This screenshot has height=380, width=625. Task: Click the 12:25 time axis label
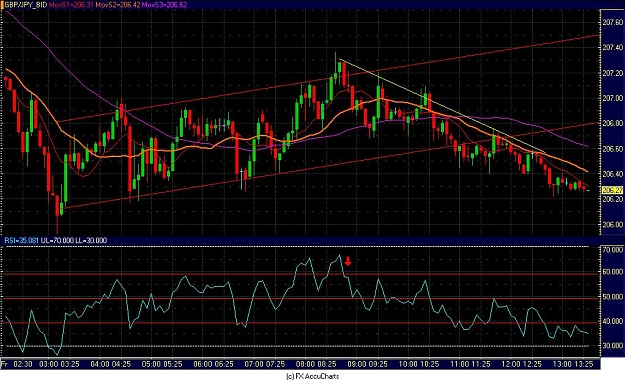(533, 364)
